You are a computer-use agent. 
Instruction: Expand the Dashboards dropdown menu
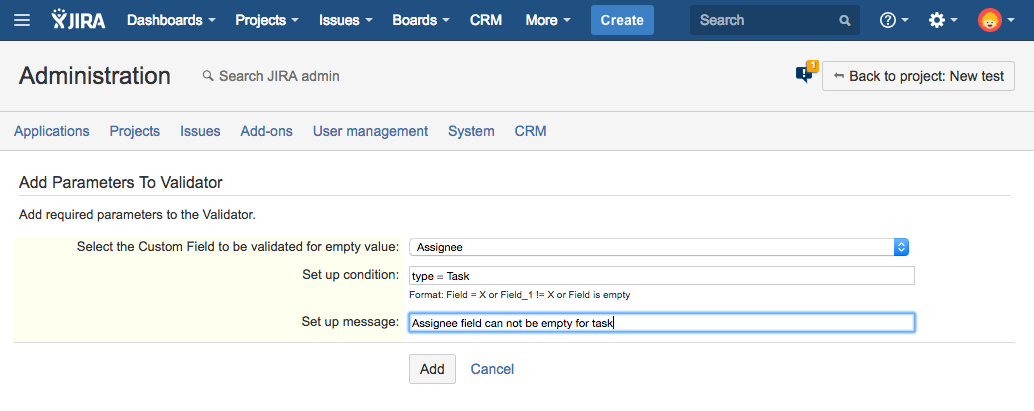(x=171, y=20)
